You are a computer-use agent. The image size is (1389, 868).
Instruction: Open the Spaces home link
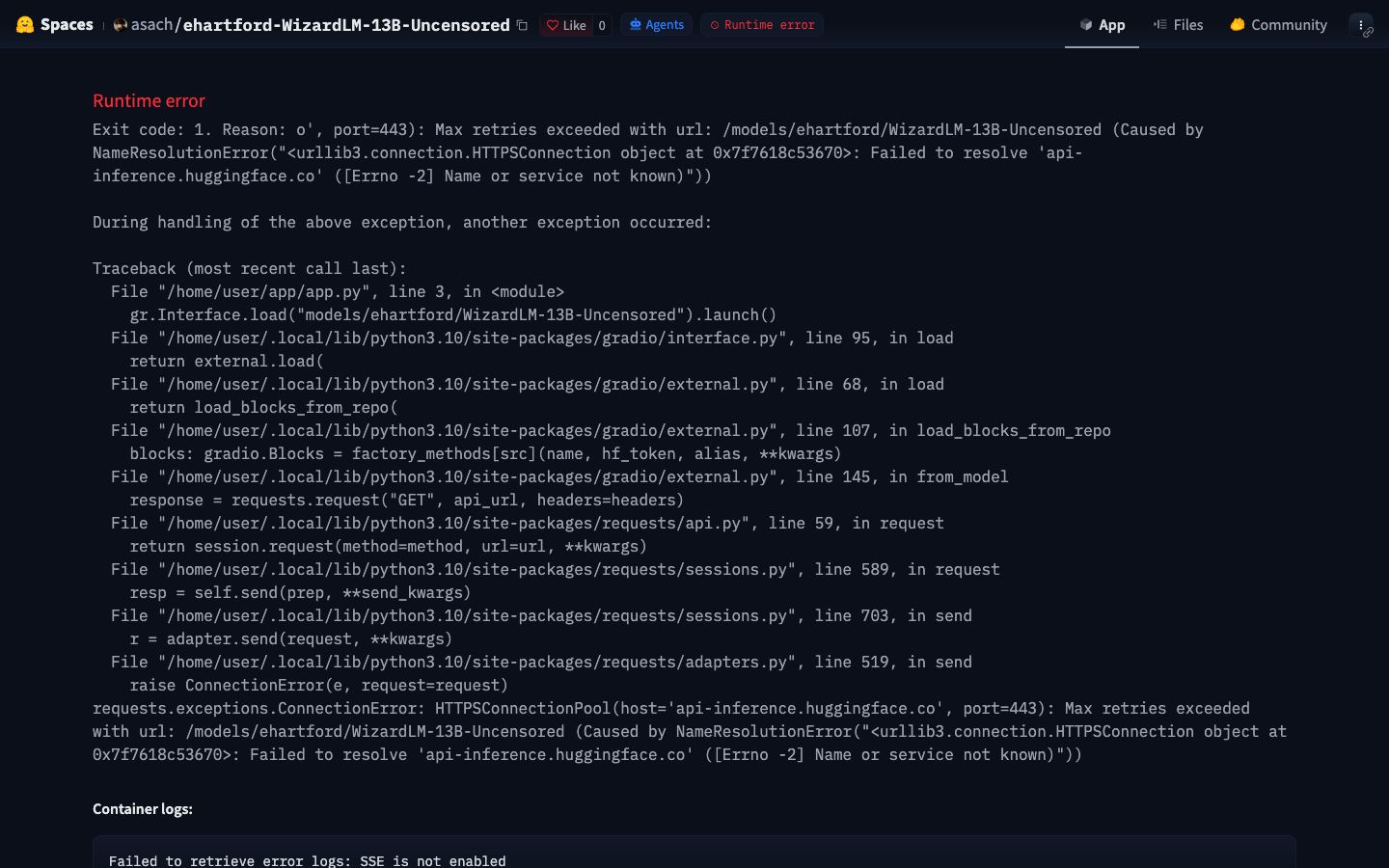(67, 25)
